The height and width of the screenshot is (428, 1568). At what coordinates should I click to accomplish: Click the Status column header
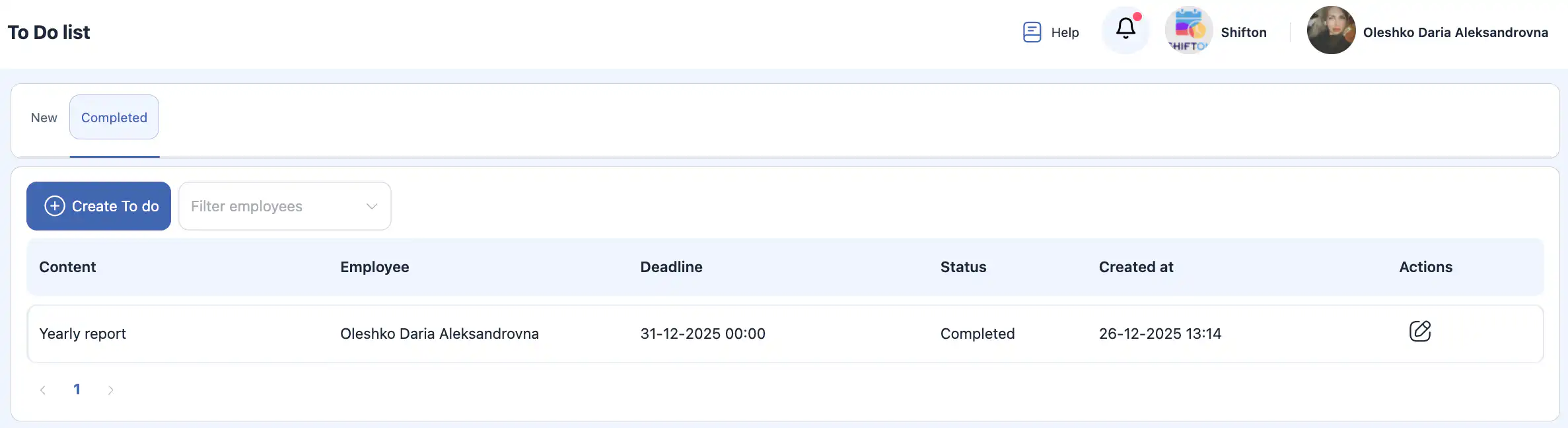(x=963, y=267)
